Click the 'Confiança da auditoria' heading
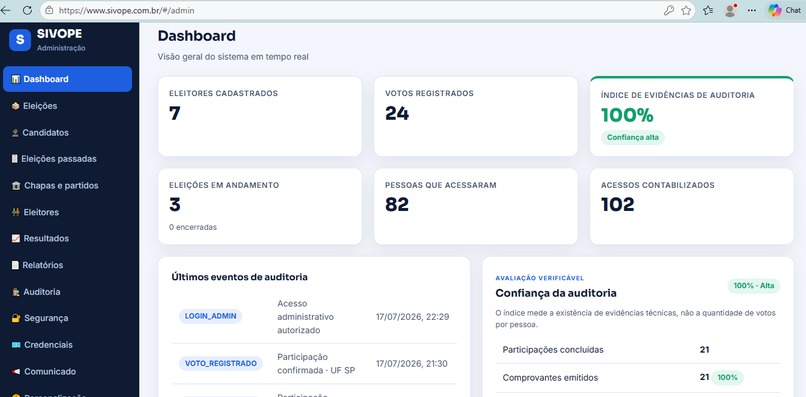806x397 pixels. [x=556, y=293]
